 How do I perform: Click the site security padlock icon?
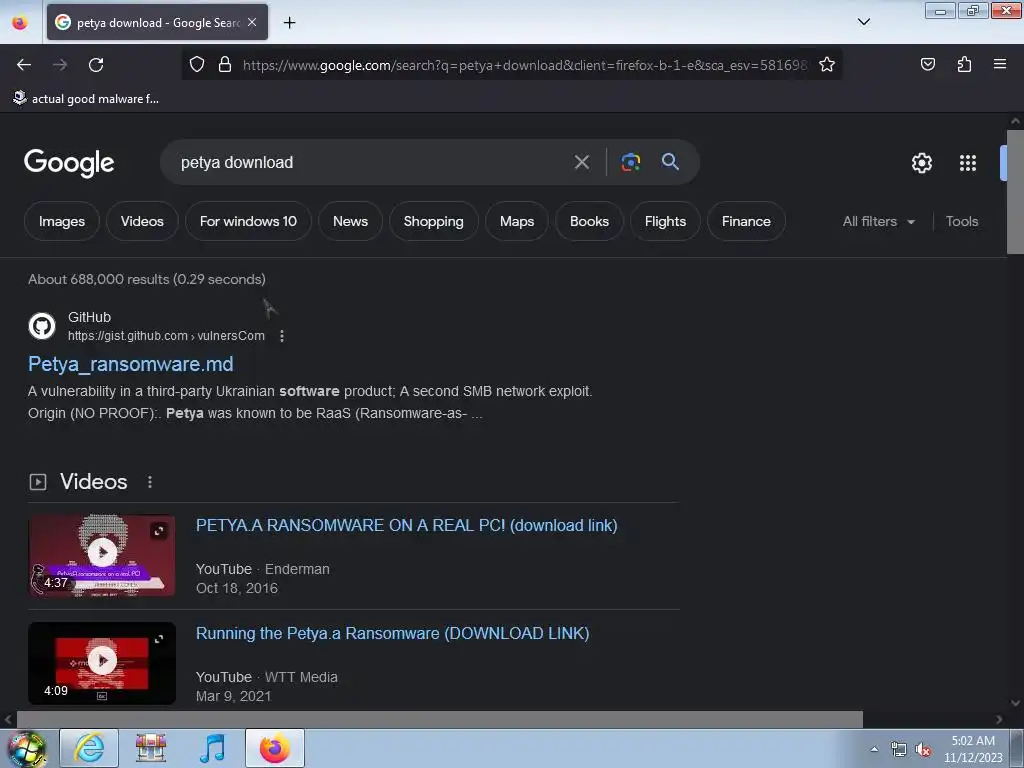225,65
